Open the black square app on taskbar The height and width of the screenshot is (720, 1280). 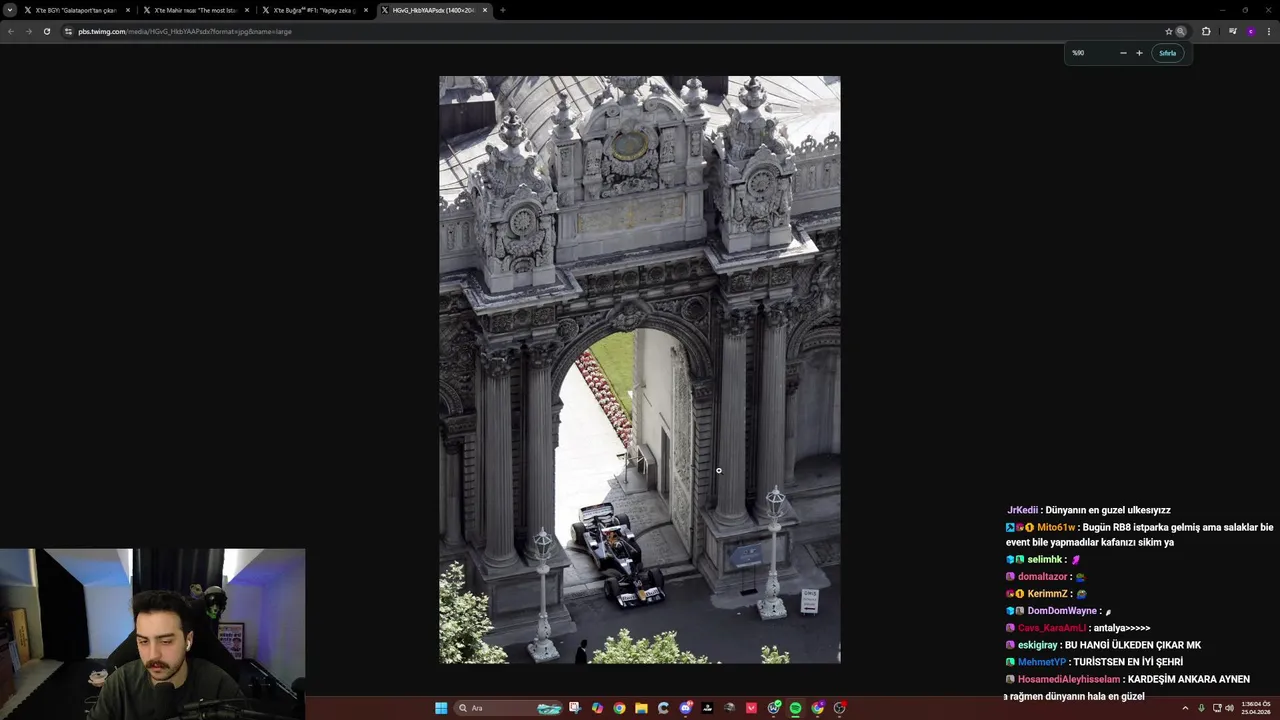click(708, 708)
